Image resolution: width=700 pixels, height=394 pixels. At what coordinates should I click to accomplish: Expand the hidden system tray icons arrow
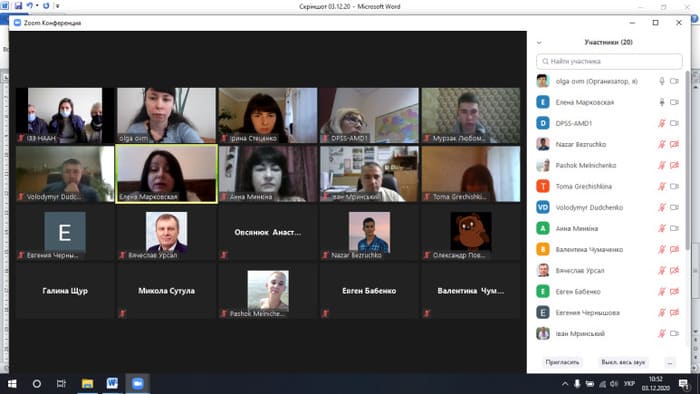click(565, 384)
